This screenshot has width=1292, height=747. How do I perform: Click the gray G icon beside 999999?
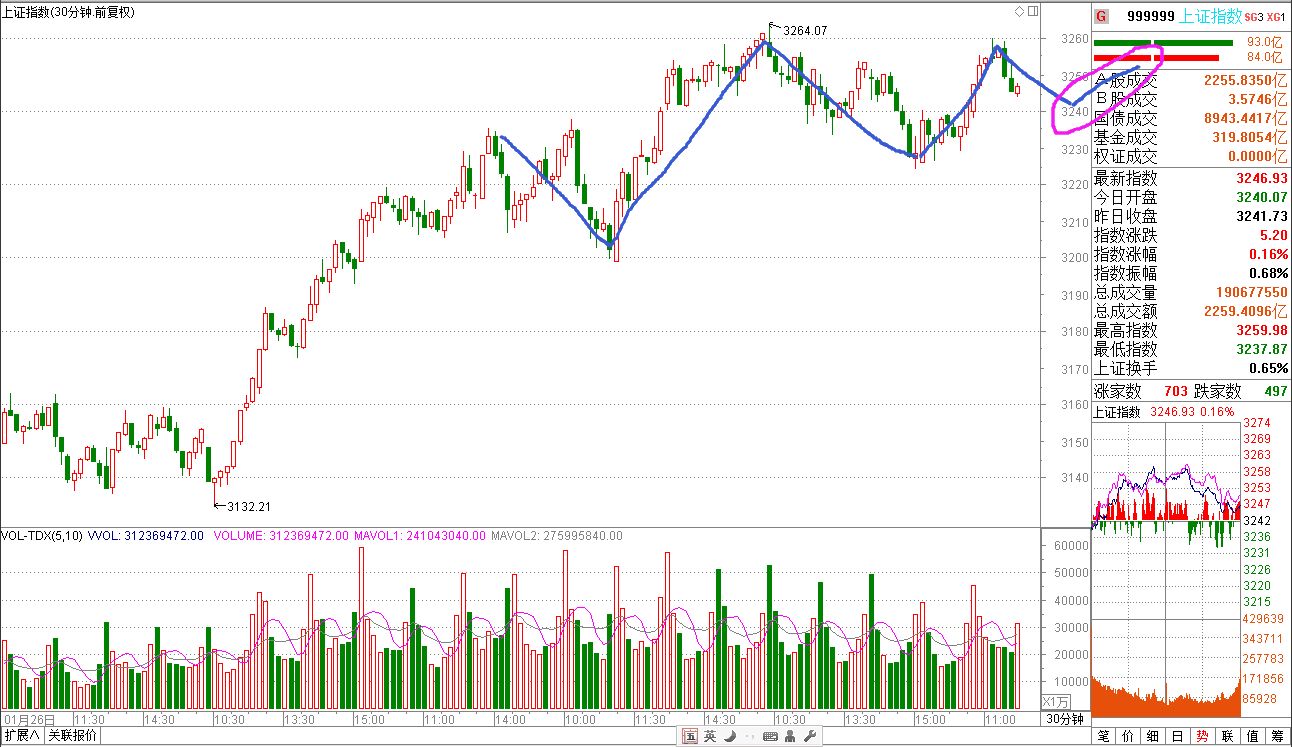(x=1101, y=16)
